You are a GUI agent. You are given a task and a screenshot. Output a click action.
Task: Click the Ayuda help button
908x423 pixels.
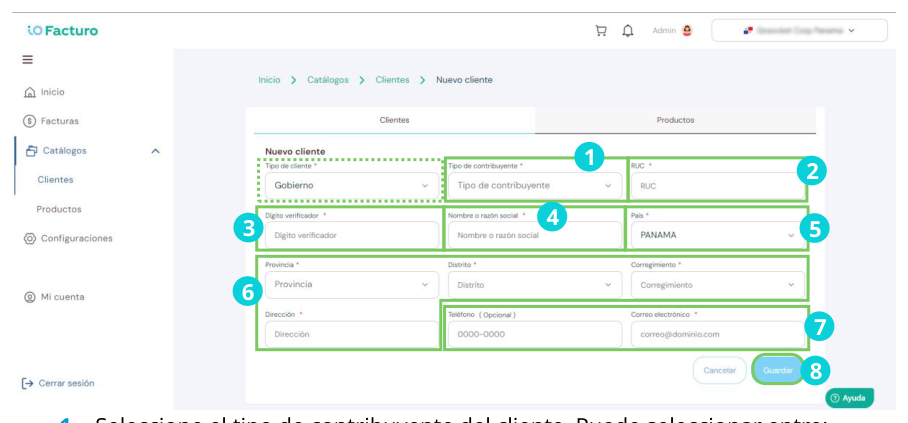click(849, 398)
